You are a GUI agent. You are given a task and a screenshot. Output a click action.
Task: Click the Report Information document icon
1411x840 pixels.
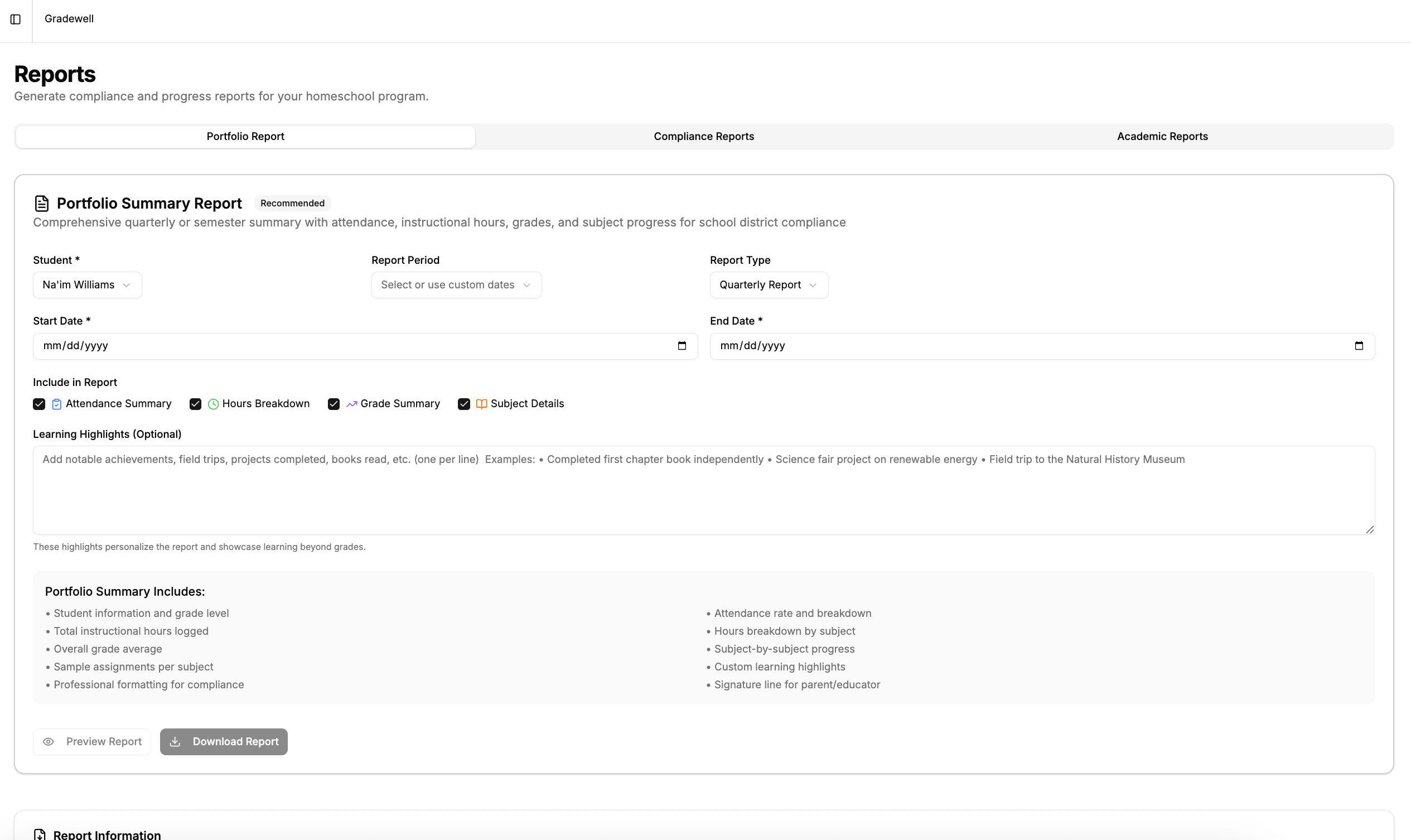(x=40, y=834)
